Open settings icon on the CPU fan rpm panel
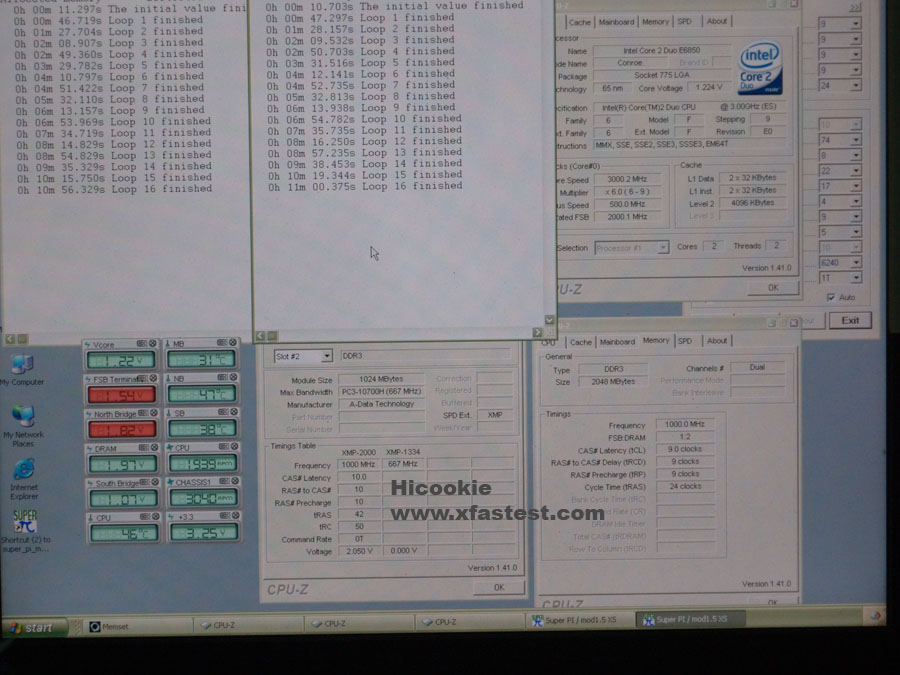The width and height of the screenshot is (900, 675). (224, 447)
